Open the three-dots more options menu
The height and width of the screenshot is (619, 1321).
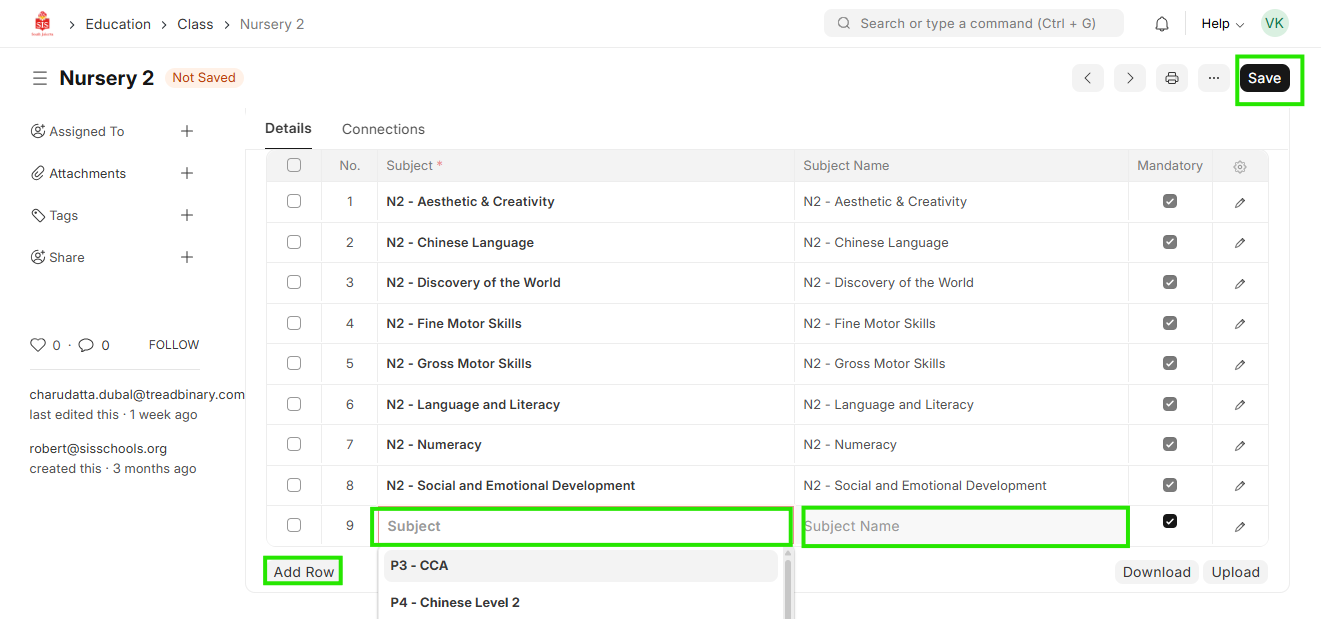click(x=1214, y=78)
